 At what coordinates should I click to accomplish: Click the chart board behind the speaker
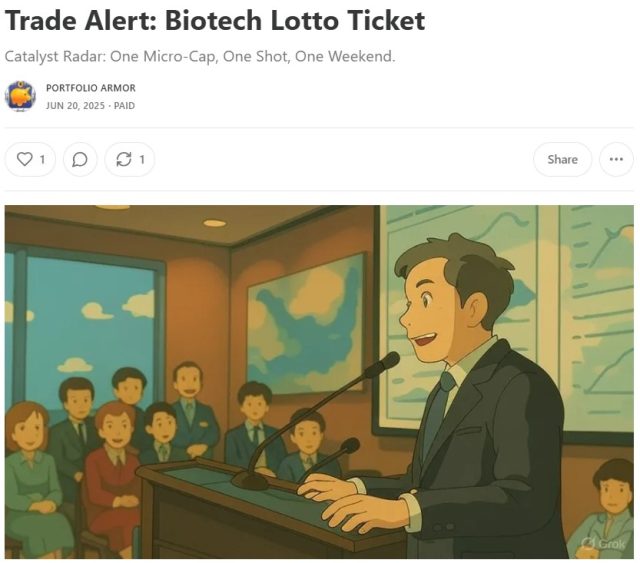tap(506, 318)
